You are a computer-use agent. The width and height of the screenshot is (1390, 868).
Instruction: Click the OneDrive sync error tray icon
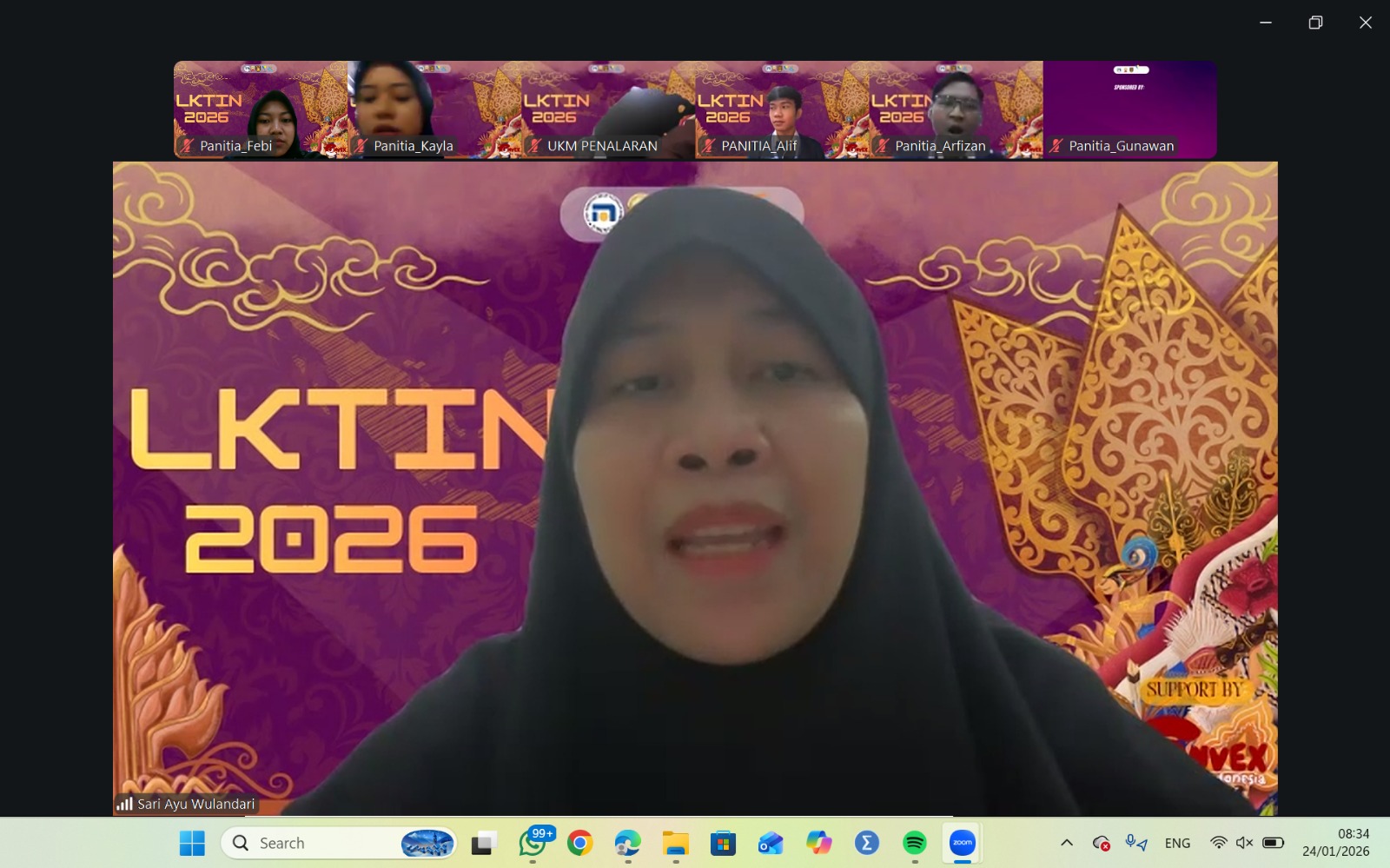1101,843
